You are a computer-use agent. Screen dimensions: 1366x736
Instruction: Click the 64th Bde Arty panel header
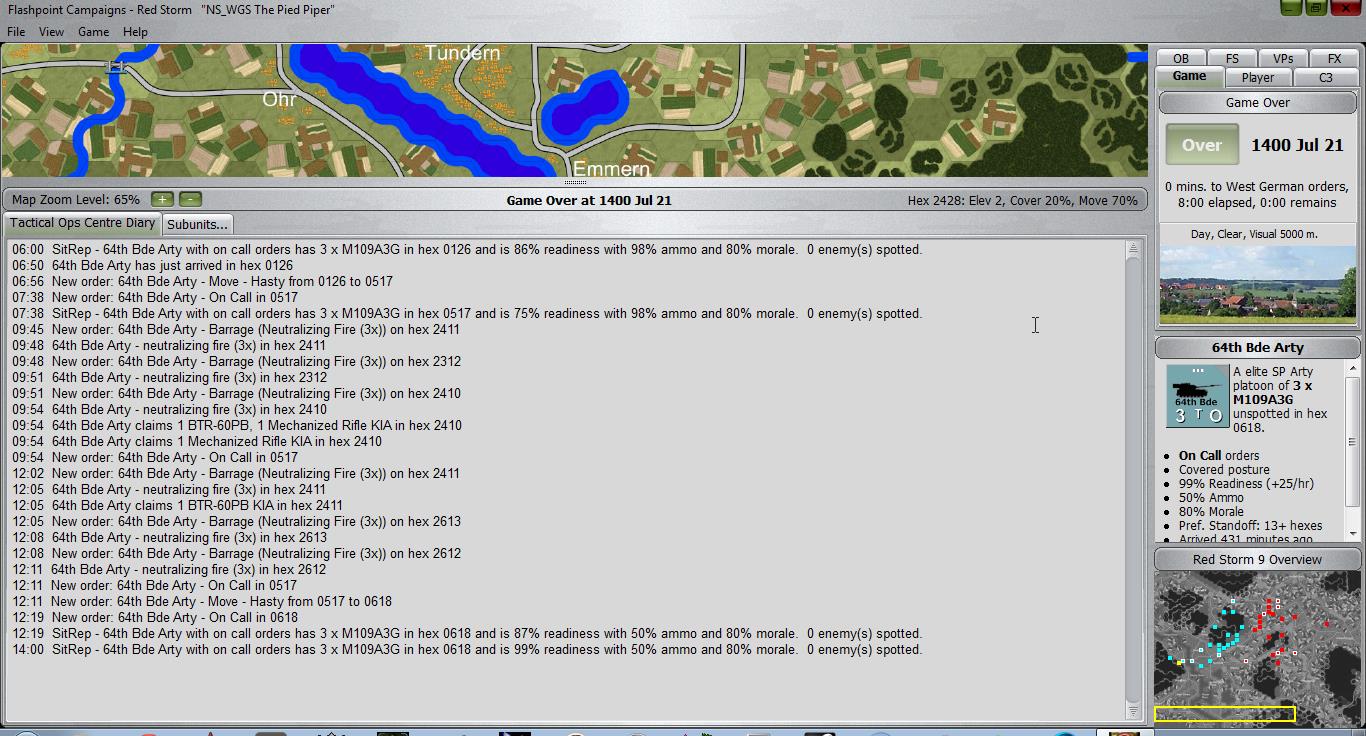coord(1257,347)
